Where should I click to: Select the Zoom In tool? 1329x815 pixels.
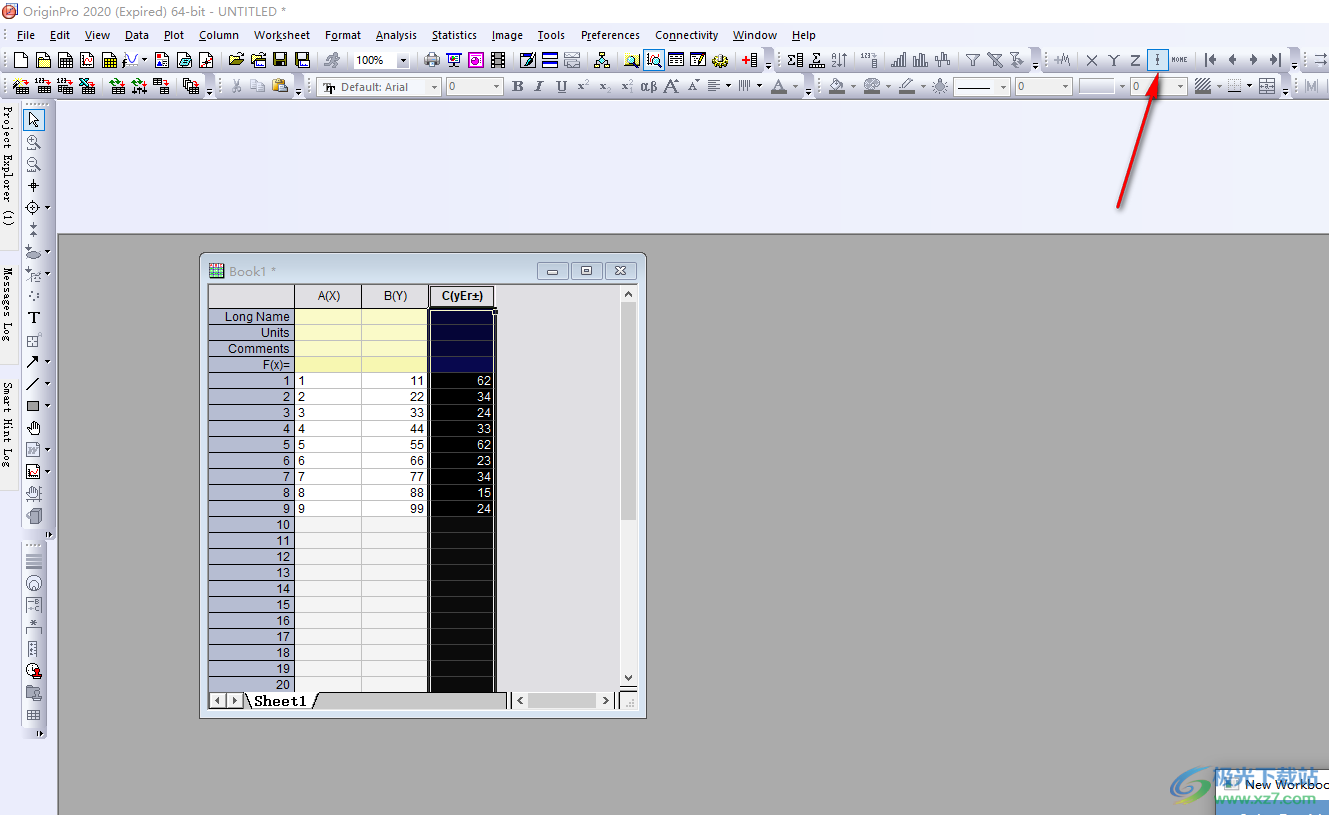34,142
